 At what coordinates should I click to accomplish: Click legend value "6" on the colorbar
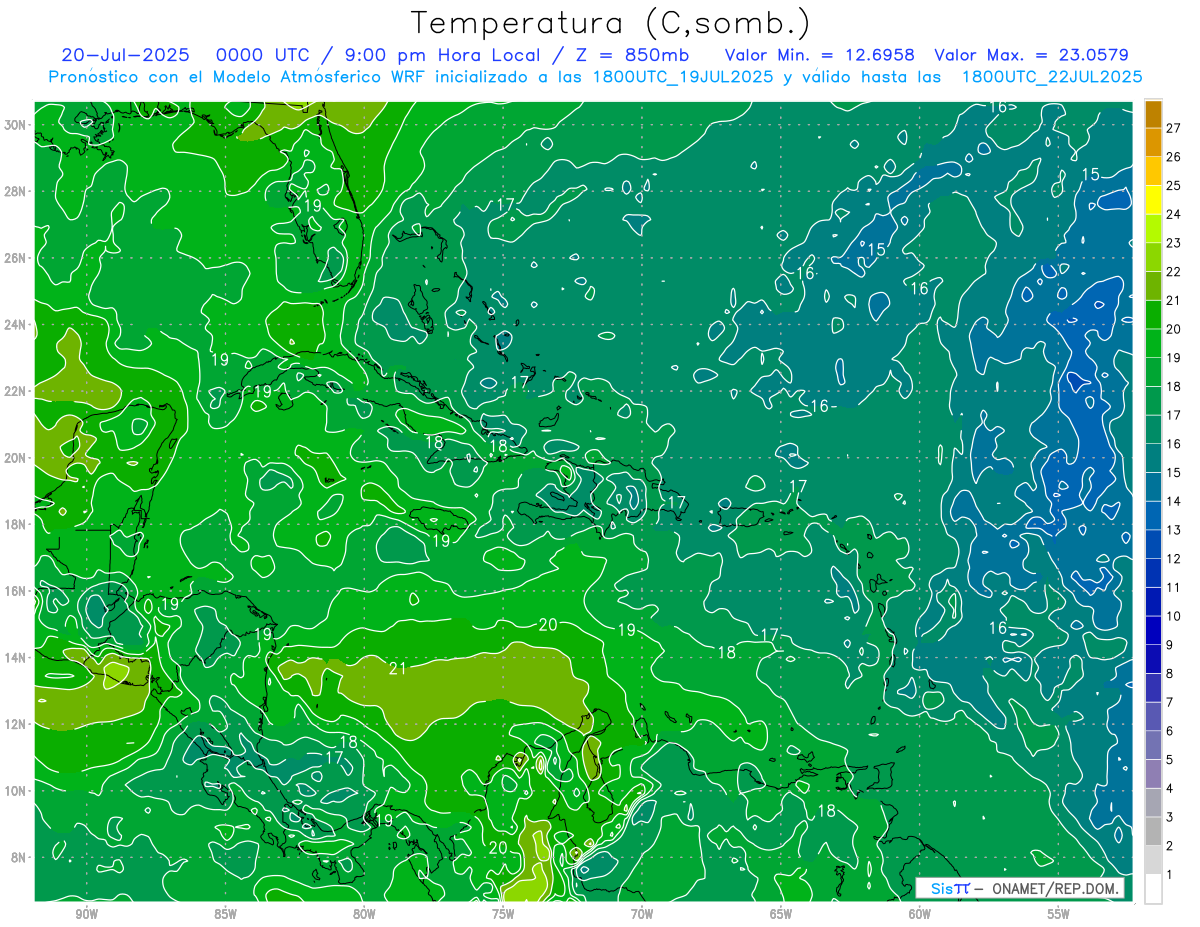coord(1170,731)
